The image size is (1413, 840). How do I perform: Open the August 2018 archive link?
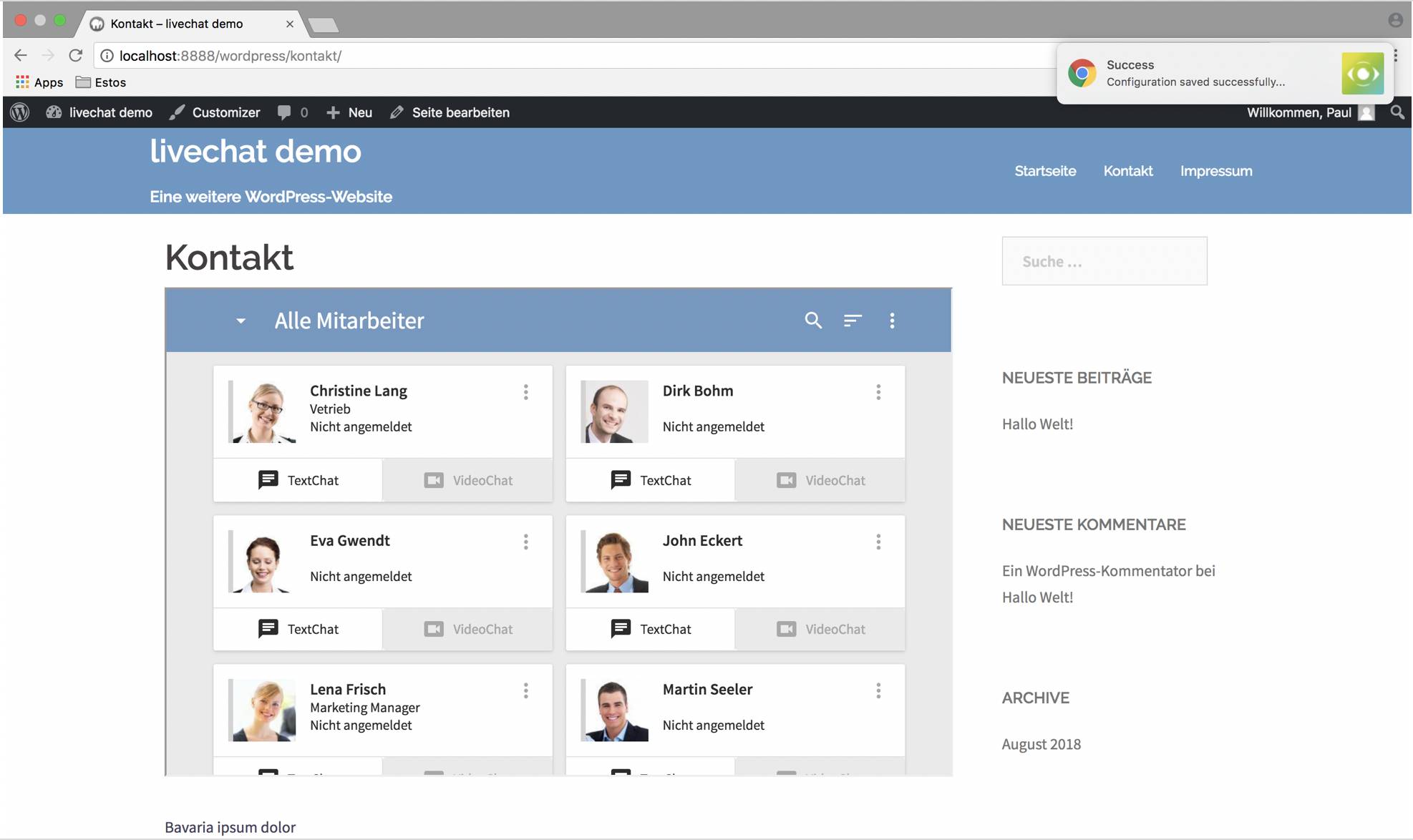[1041, 744]
